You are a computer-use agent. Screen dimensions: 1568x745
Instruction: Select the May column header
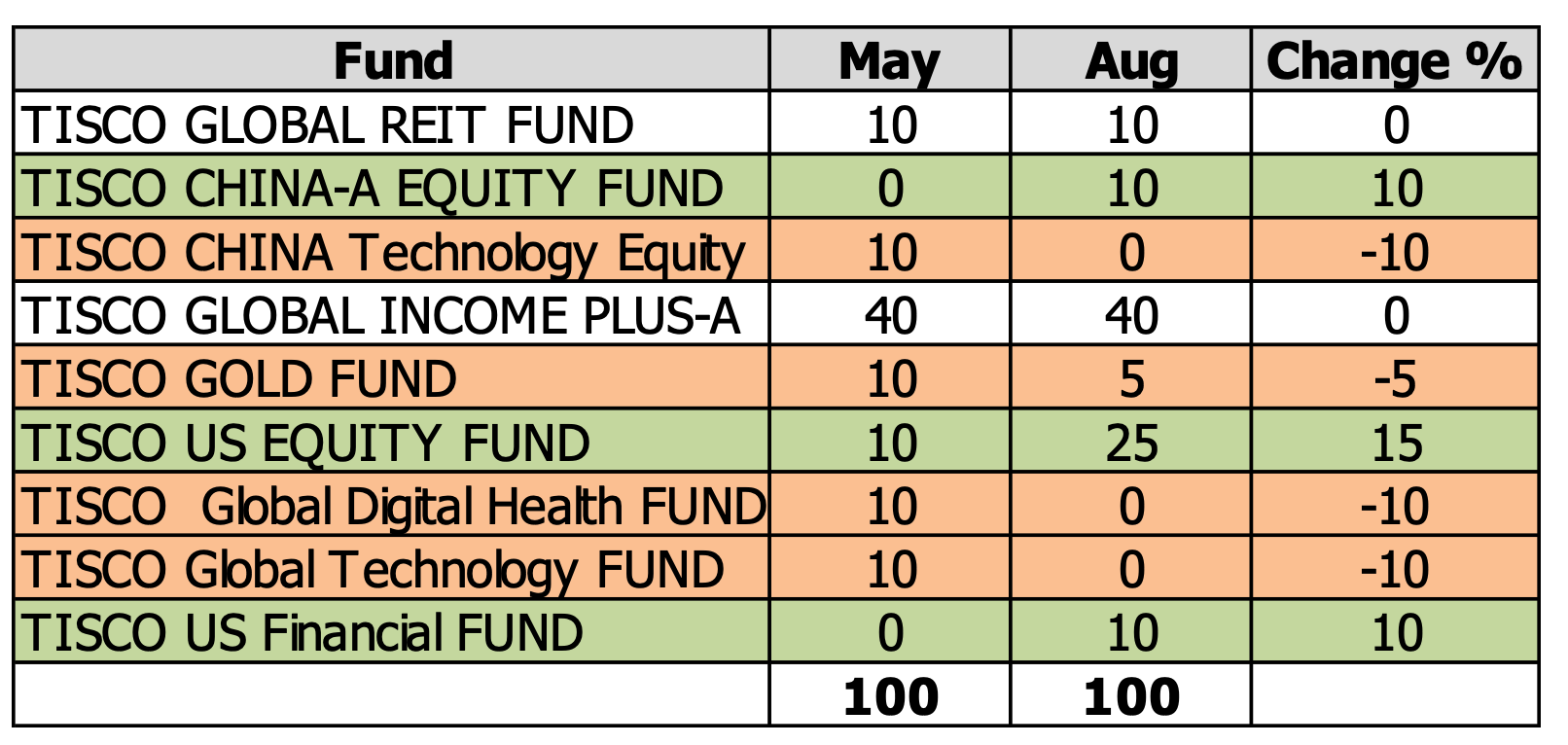[889, 61]
